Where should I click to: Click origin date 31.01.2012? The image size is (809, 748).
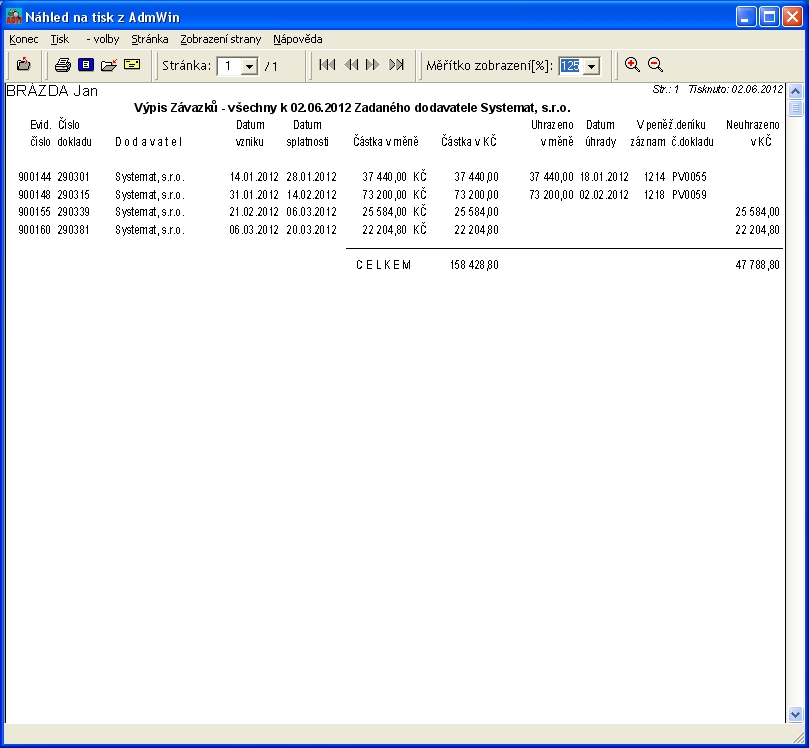click(254, 195)
